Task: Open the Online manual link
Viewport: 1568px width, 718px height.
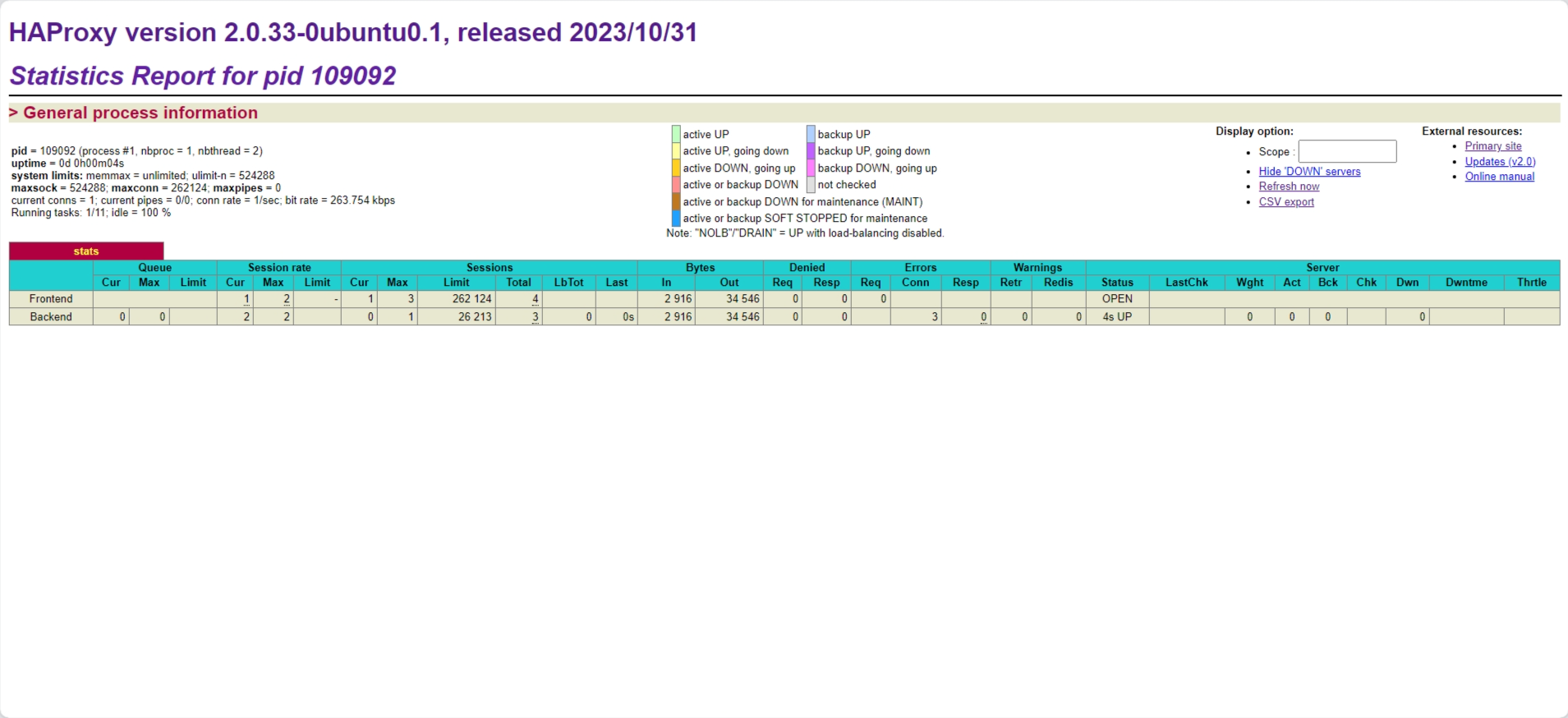Action: [x=1499, y=177]
